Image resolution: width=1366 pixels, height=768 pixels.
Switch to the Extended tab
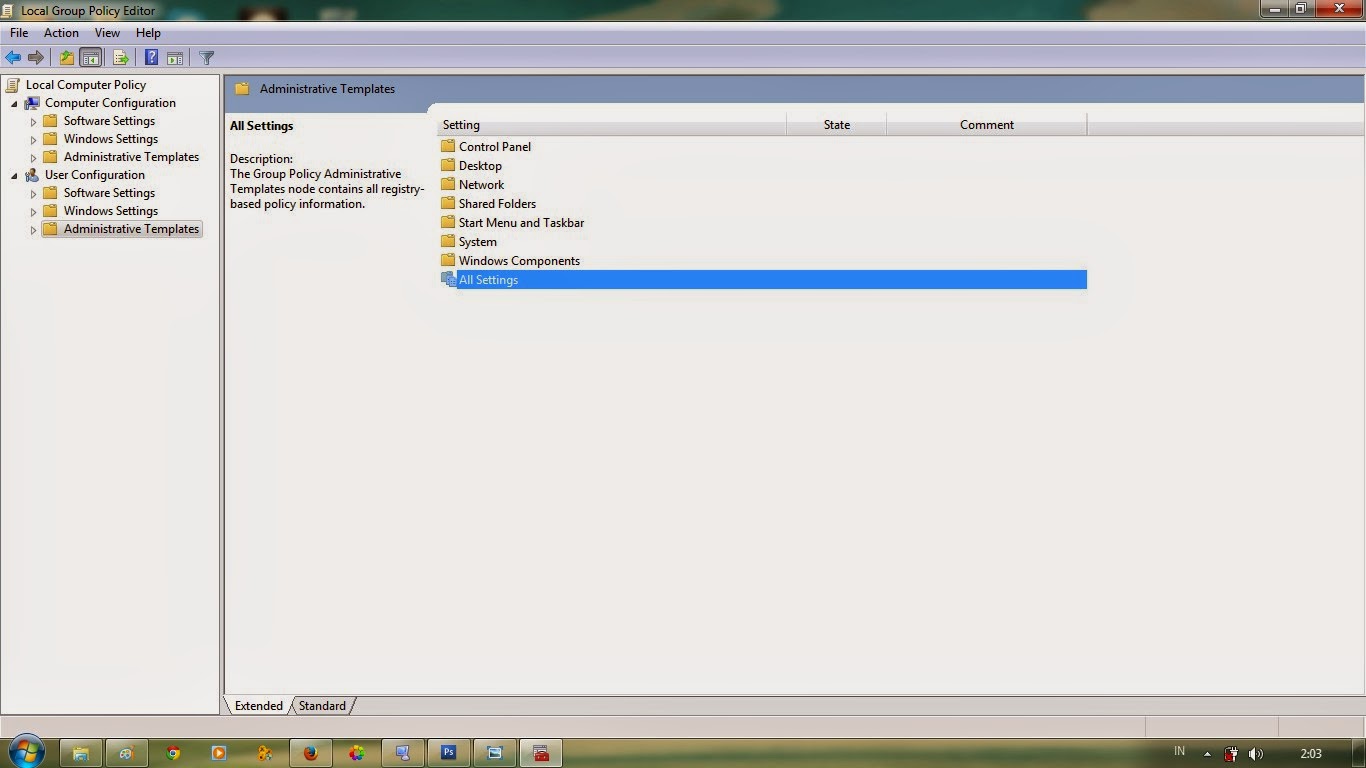tap(259, 706)
